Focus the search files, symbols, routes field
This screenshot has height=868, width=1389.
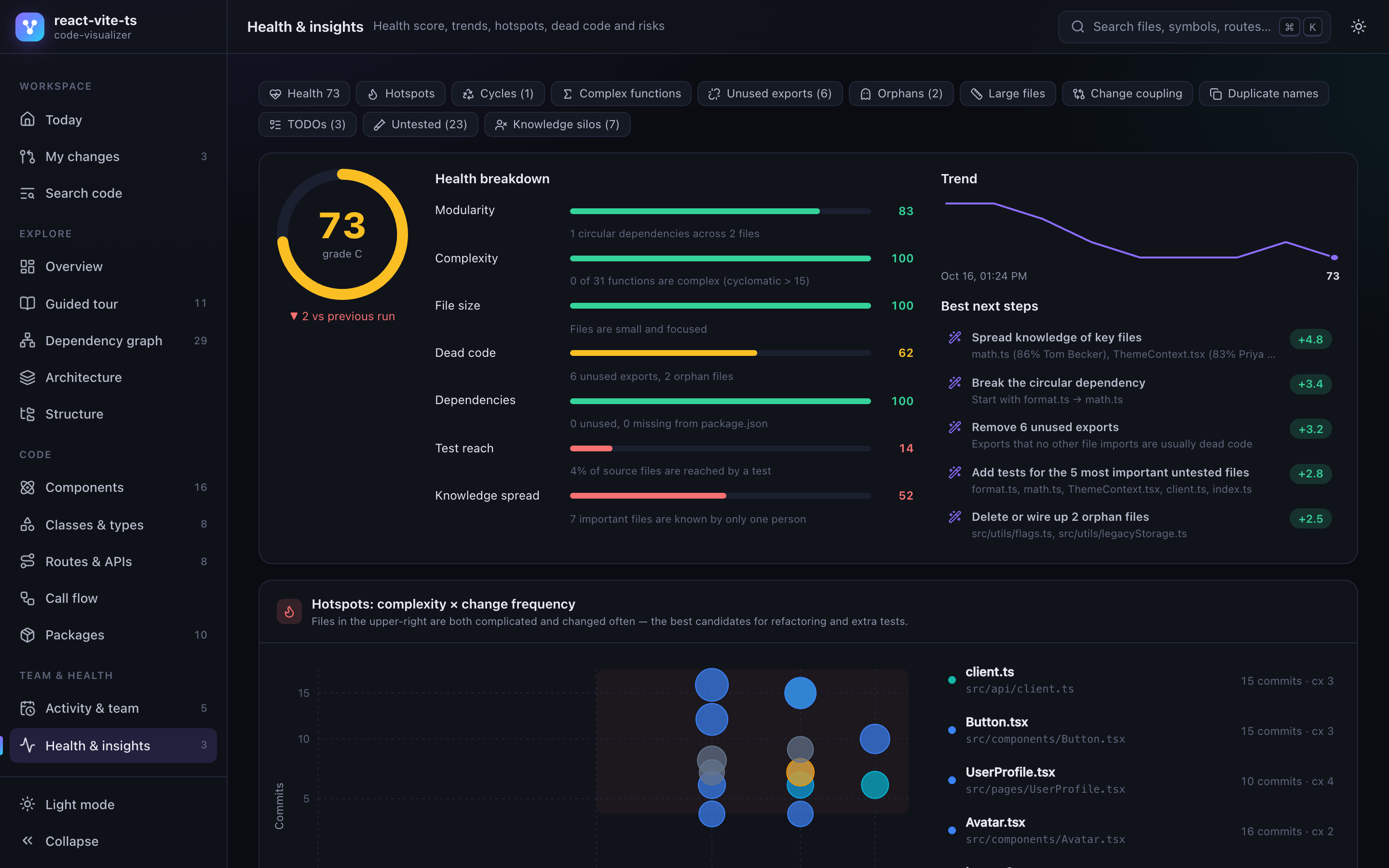pyautogui.click(x=1194, y=27)
